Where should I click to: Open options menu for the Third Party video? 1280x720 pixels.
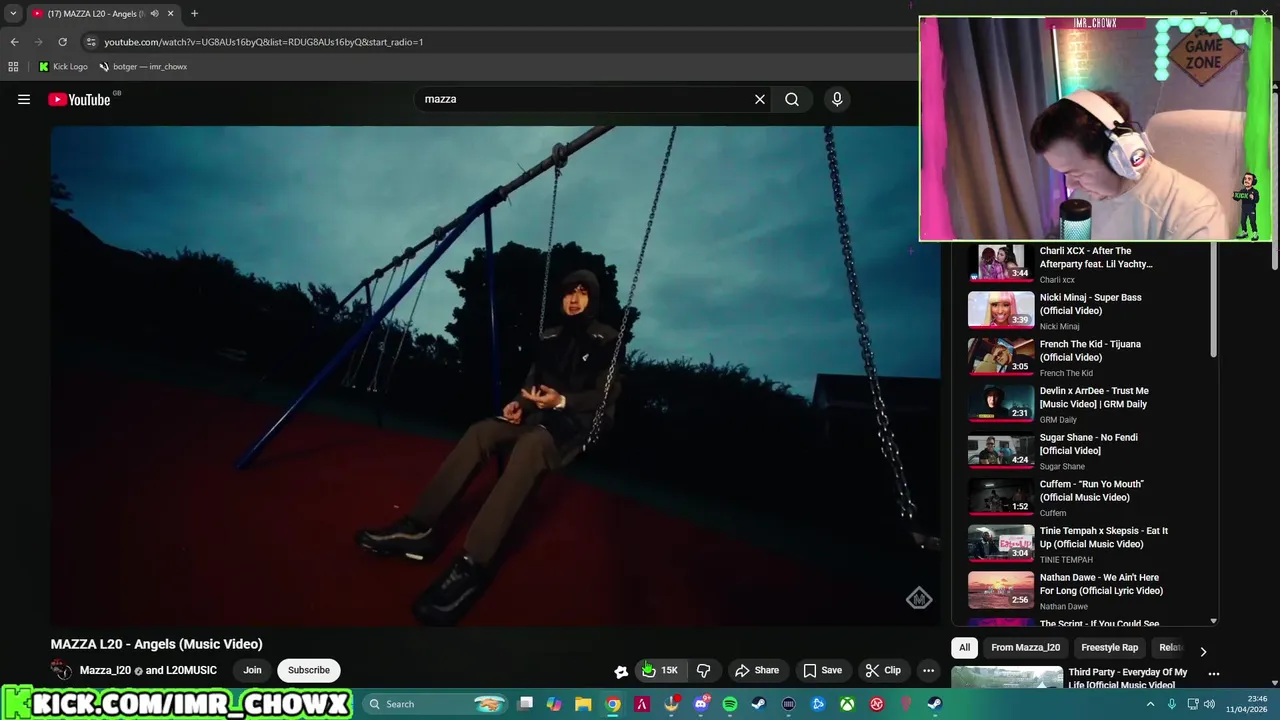(1213, 674)
